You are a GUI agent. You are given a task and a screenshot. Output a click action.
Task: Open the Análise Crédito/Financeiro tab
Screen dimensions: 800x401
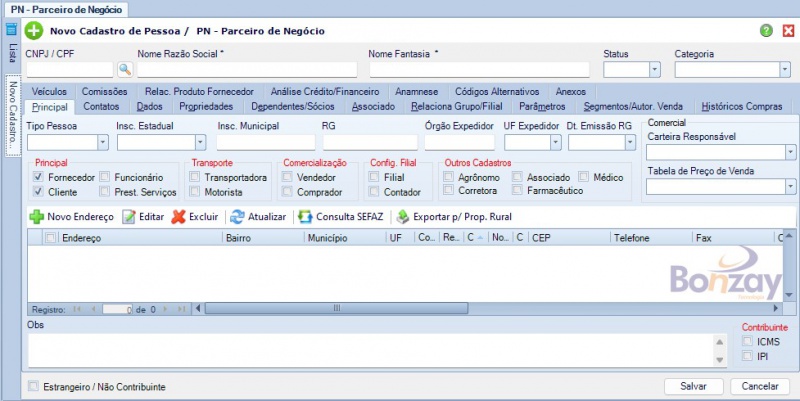325,92
